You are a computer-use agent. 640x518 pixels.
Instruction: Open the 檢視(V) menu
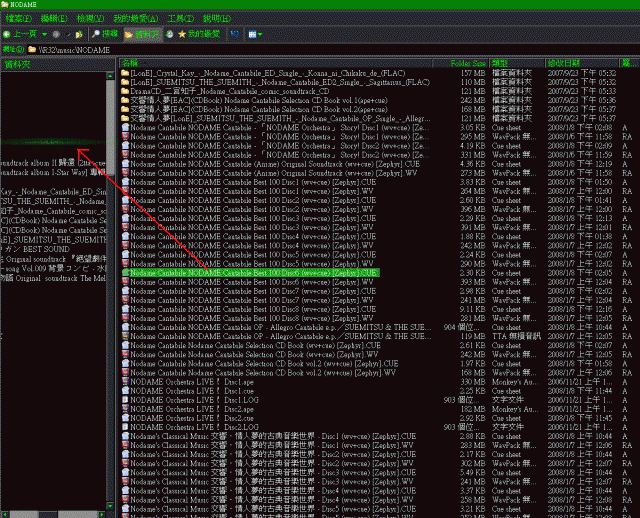pyautogui.click(x=90, y=18)
